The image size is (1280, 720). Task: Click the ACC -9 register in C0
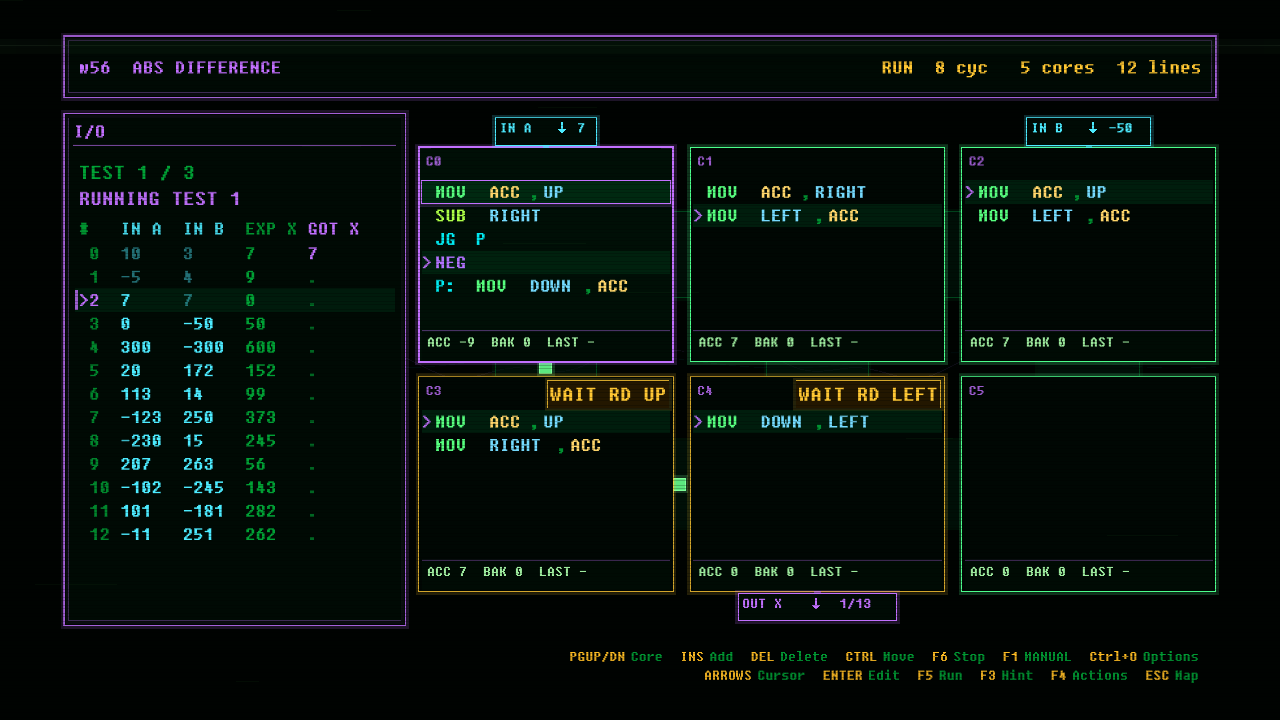pos(451,342)
